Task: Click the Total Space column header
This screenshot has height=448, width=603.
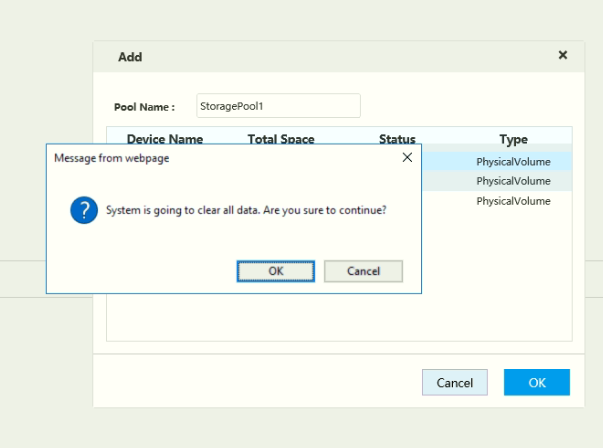Action: pos(281,139)
